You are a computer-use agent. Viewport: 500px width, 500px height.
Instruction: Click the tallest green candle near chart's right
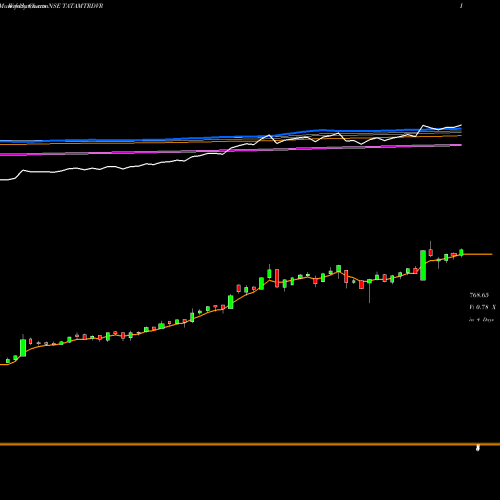(x=423, y=265)
